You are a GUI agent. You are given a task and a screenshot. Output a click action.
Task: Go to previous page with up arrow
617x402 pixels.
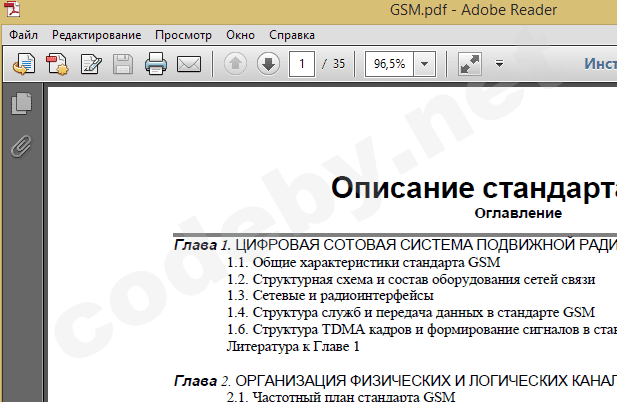235,65
